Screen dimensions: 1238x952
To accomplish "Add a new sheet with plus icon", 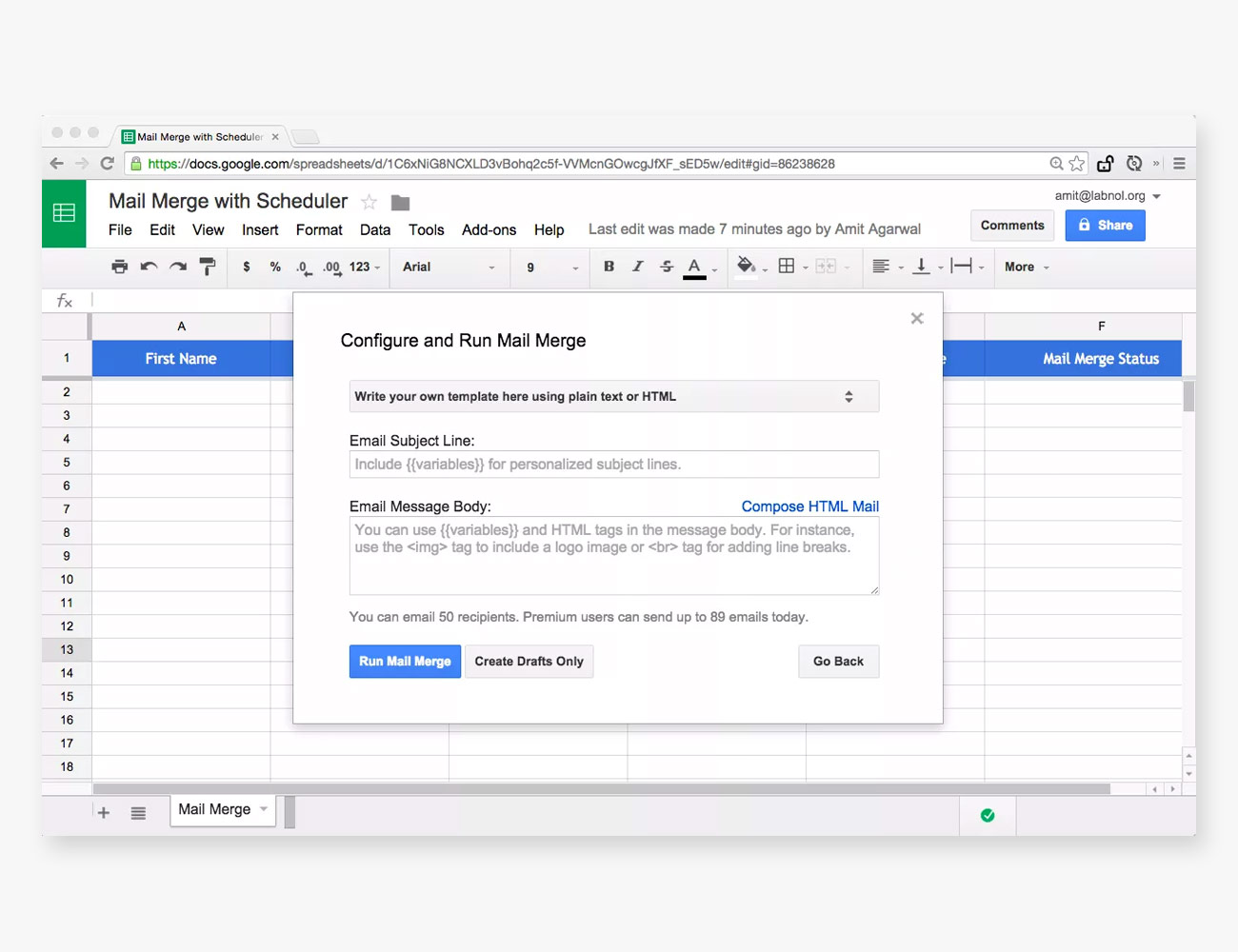I will [x=104, y=812].
